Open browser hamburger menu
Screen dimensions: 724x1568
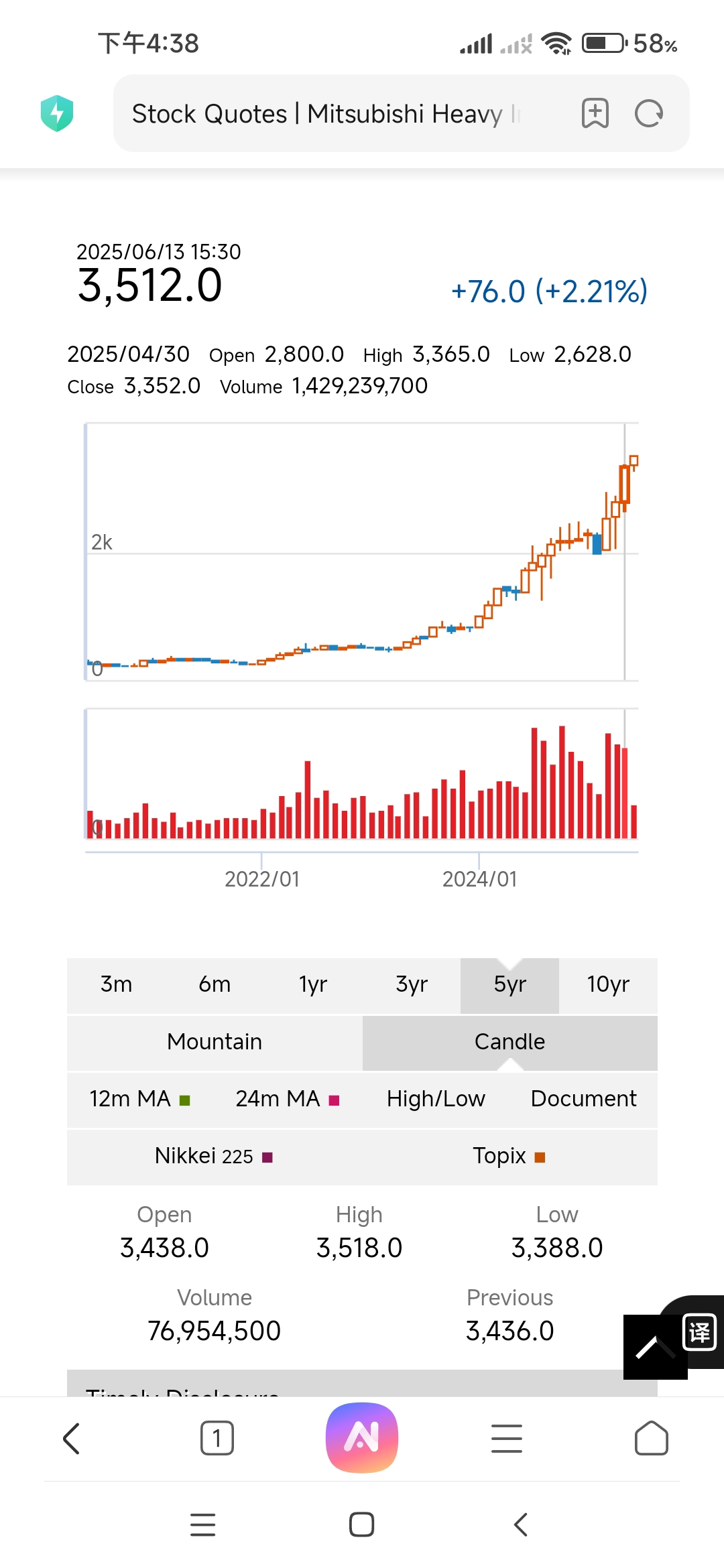pyautogui.click(x=507, y=1439)
